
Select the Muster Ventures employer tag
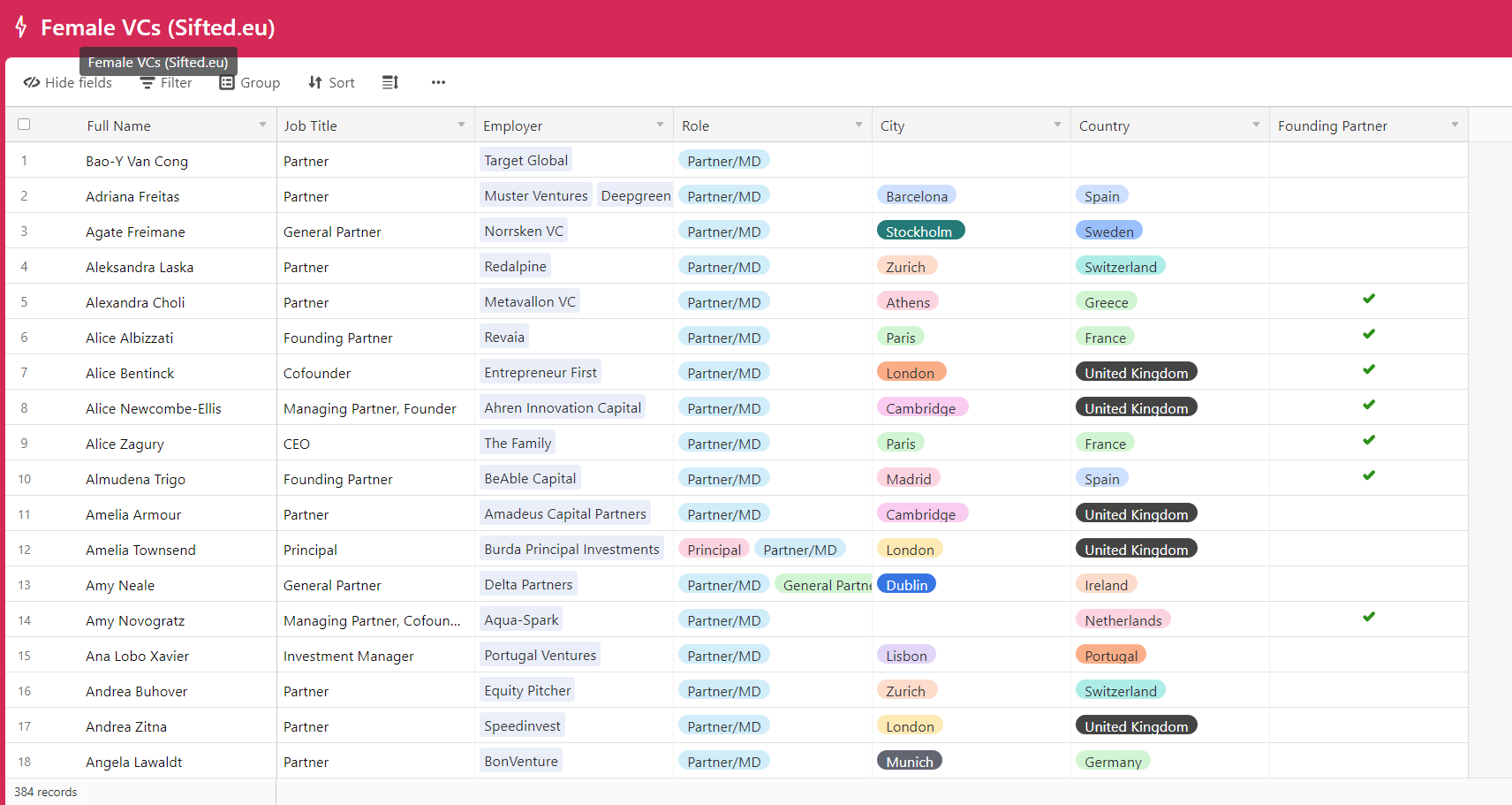pyautogui.click(x=536, y=195)
